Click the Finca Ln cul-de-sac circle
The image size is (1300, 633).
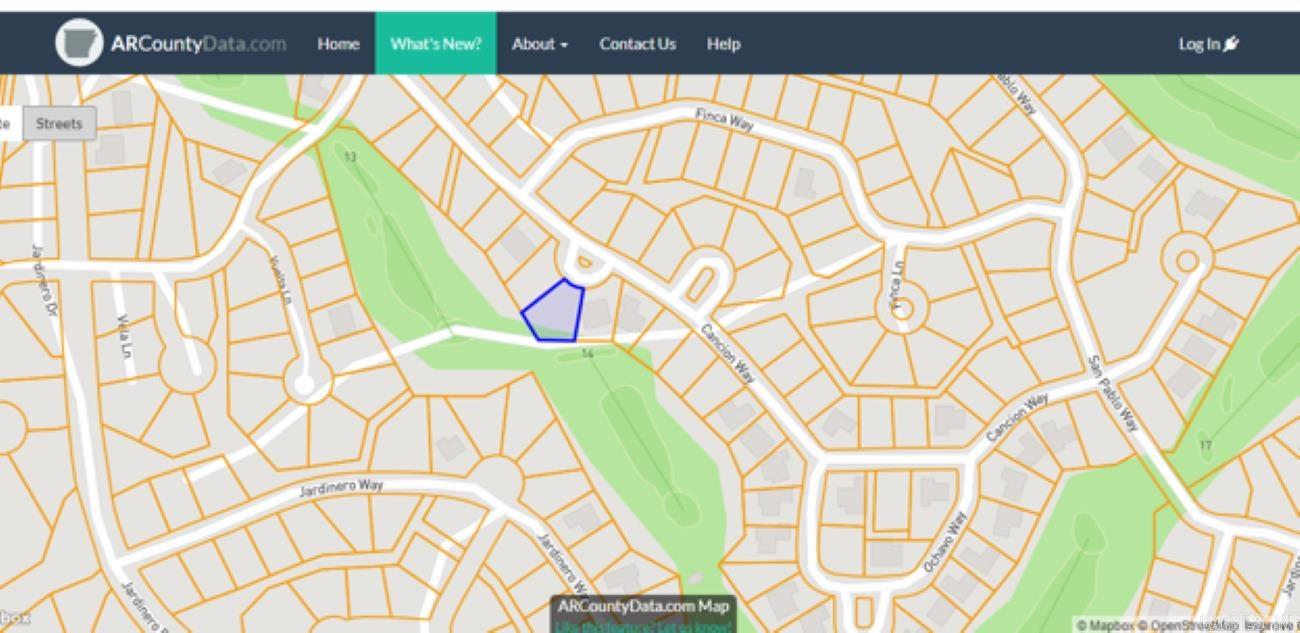pyautogui.click(x=902, y=308)
